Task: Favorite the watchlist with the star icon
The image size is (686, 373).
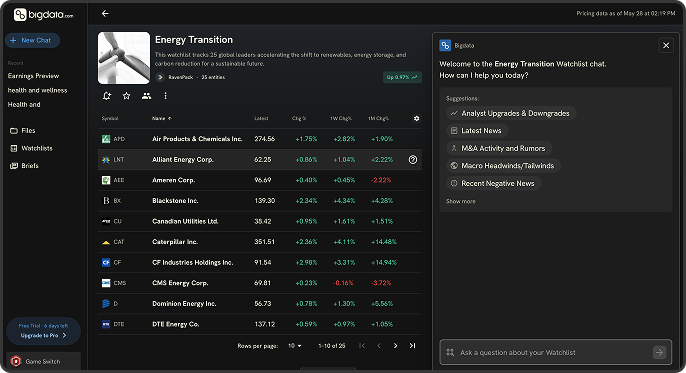Action: tap(126, 96)
